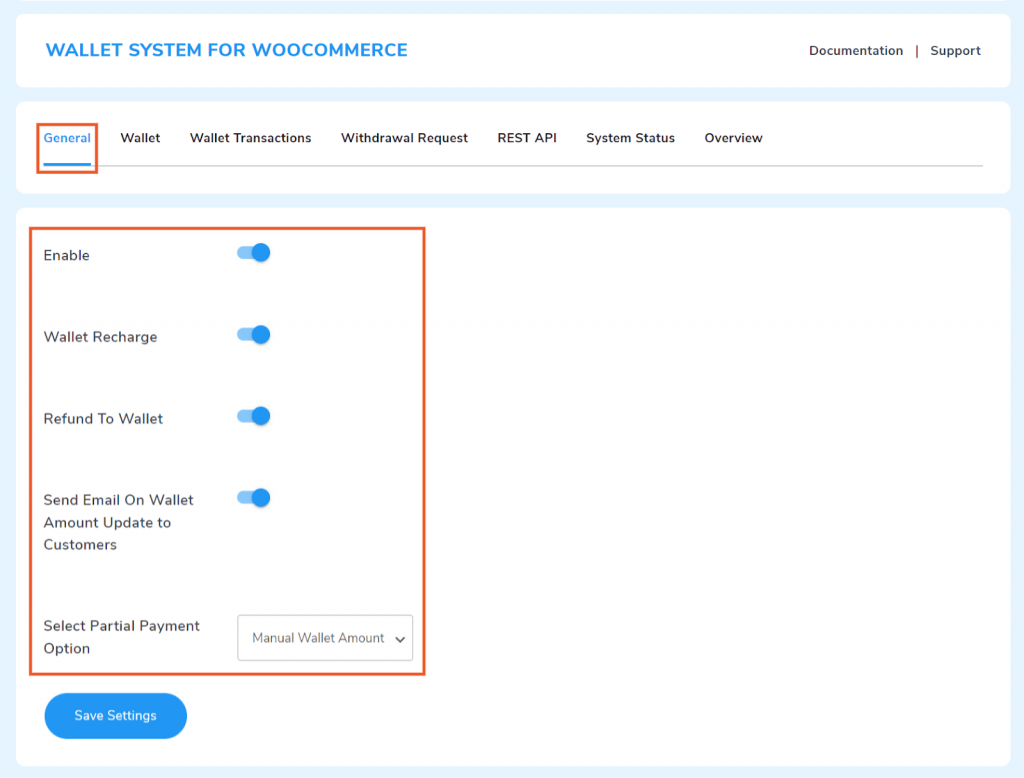Toggle Send Email On Wallet Amount Update
The width and height of the screenshot is (1024, 778).
pyautogui.click(x=253, y=498)
